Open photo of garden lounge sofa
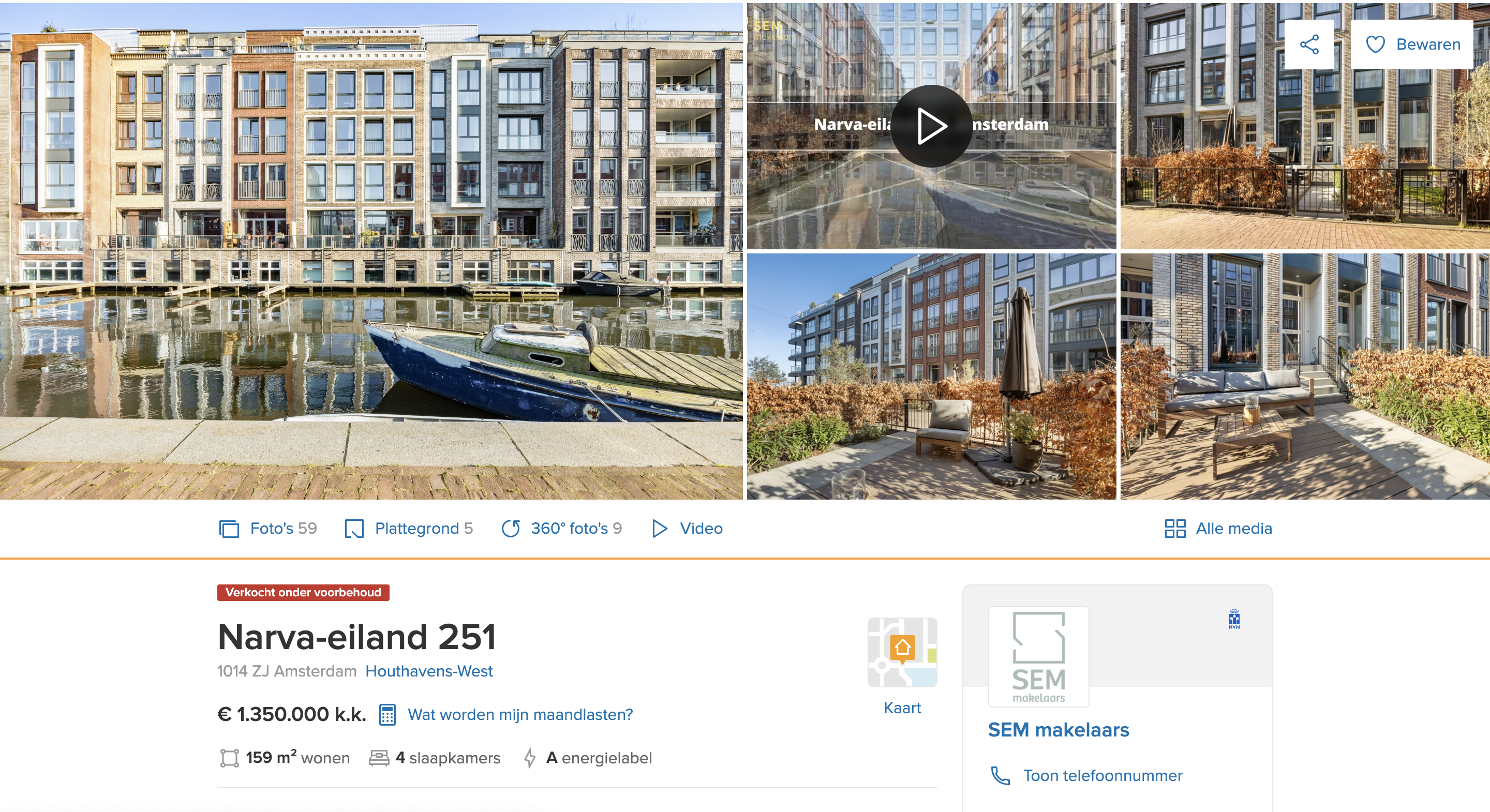Screen dimensions: 1490x812 (1305, 376)
